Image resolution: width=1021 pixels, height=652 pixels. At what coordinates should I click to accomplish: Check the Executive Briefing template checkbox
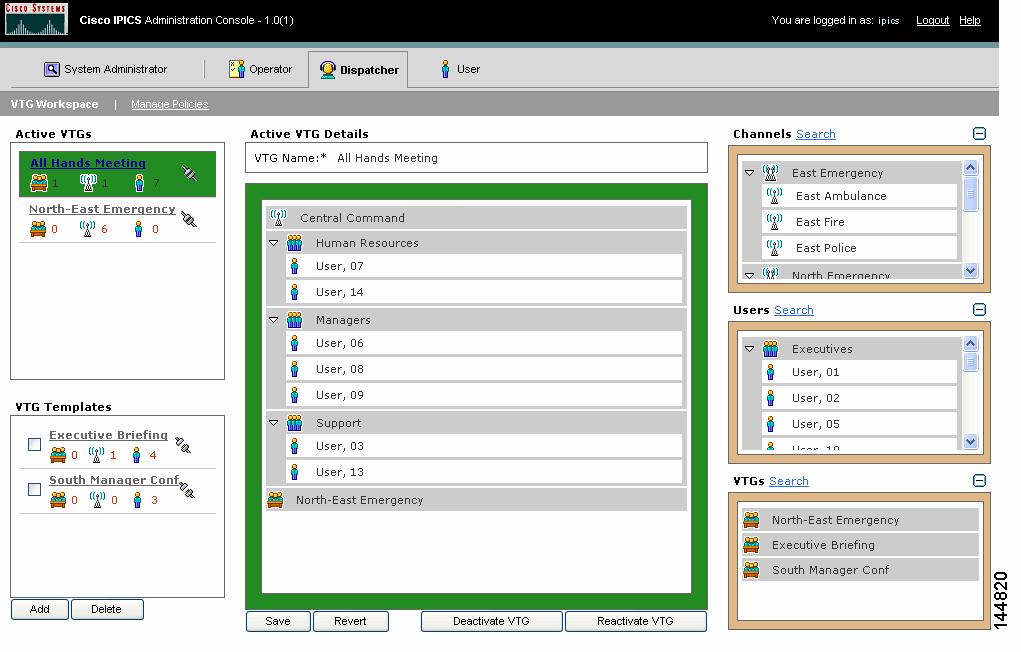[35, 444]
